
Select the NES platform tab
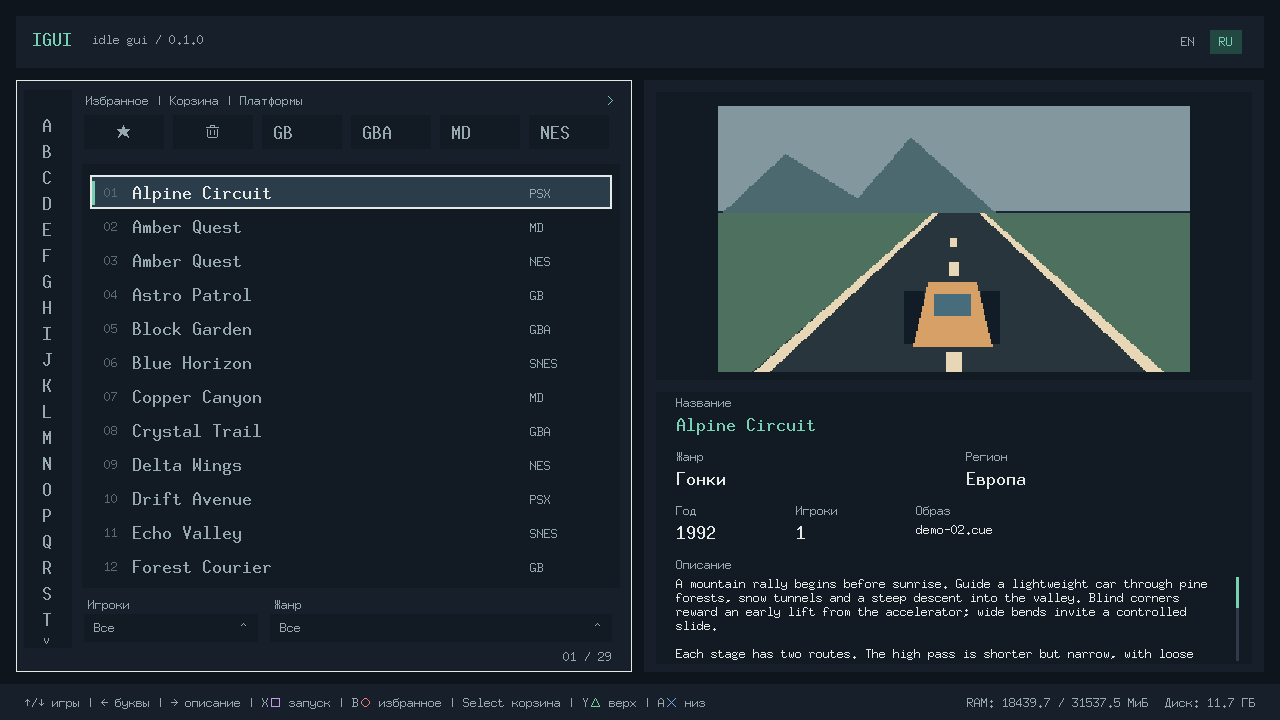pyautogui.click(x=569, y=132)
